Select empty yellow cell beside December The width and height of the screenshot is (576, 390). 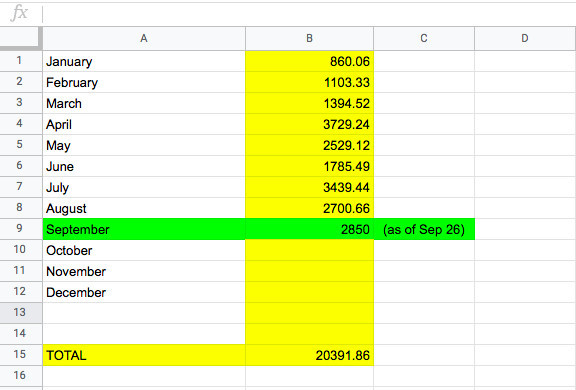pyautogui.click(x=310, y=292)
